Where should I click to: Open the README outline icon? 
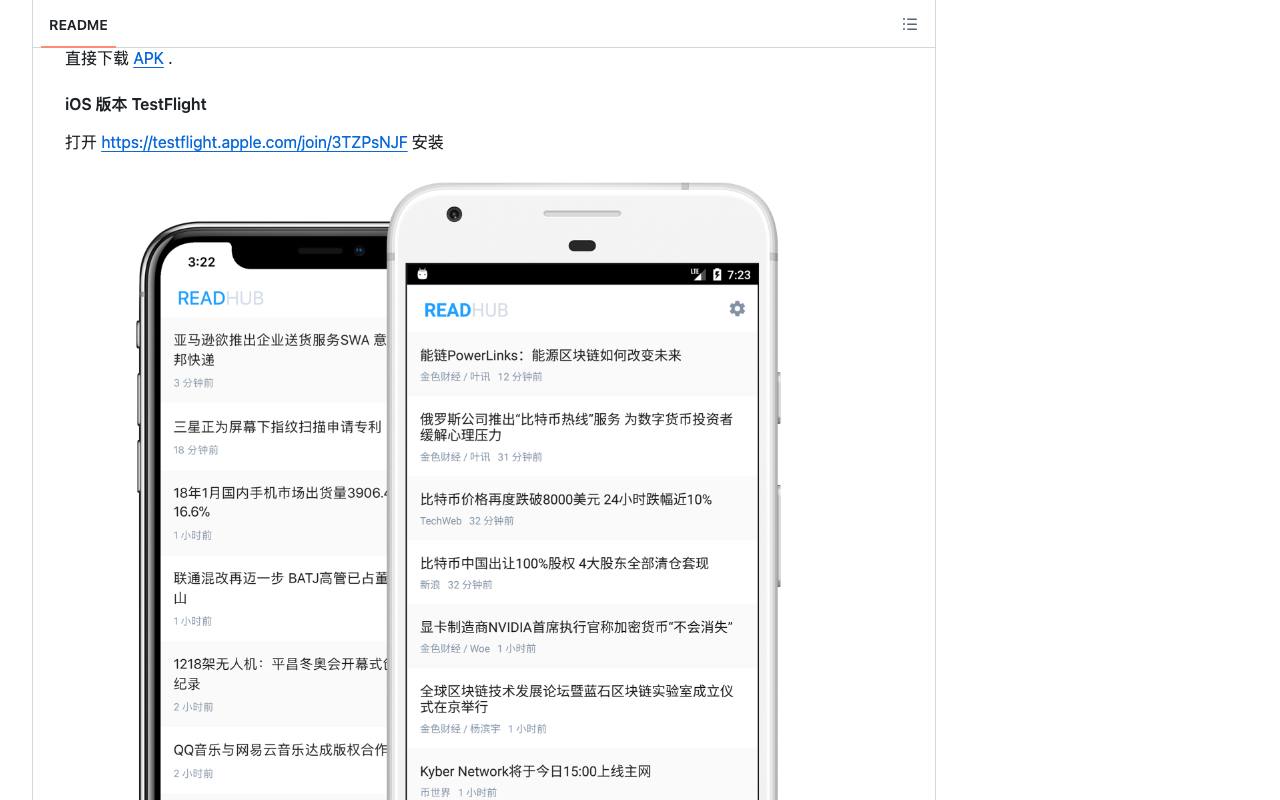(910, 24)
